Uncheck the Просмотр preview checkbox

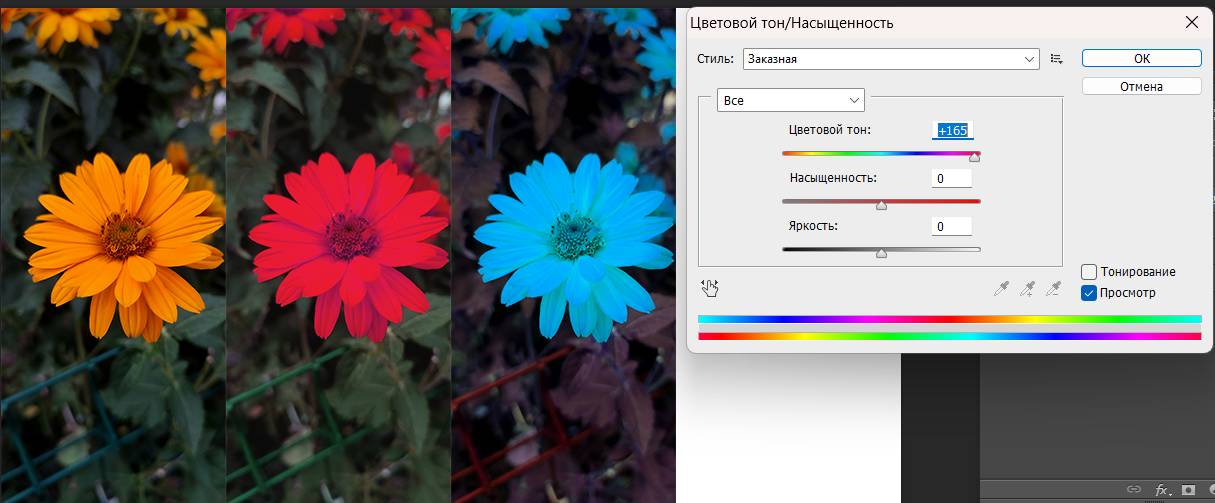1090,293
